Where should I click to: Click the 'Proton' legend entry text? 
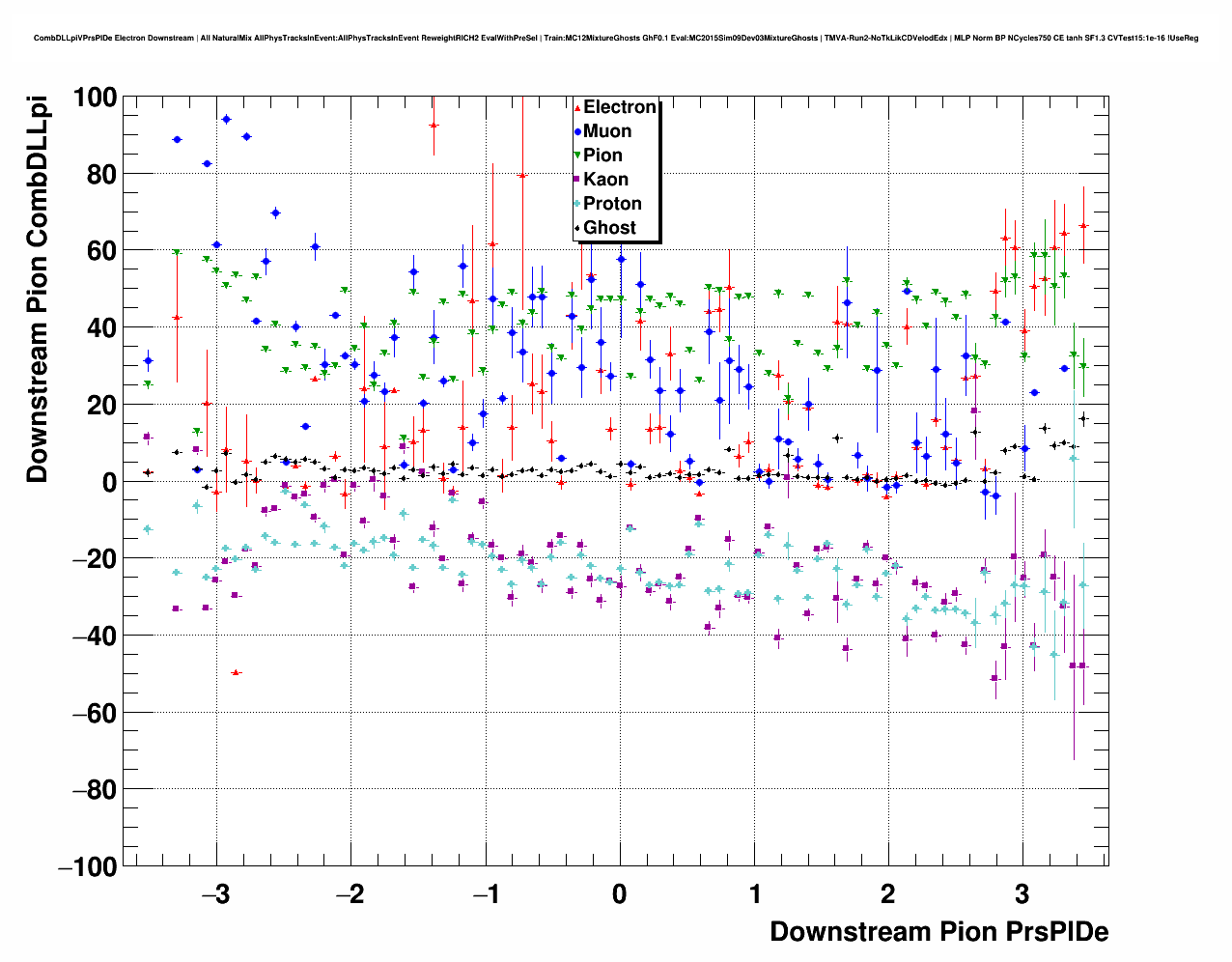tap(612, 204)
